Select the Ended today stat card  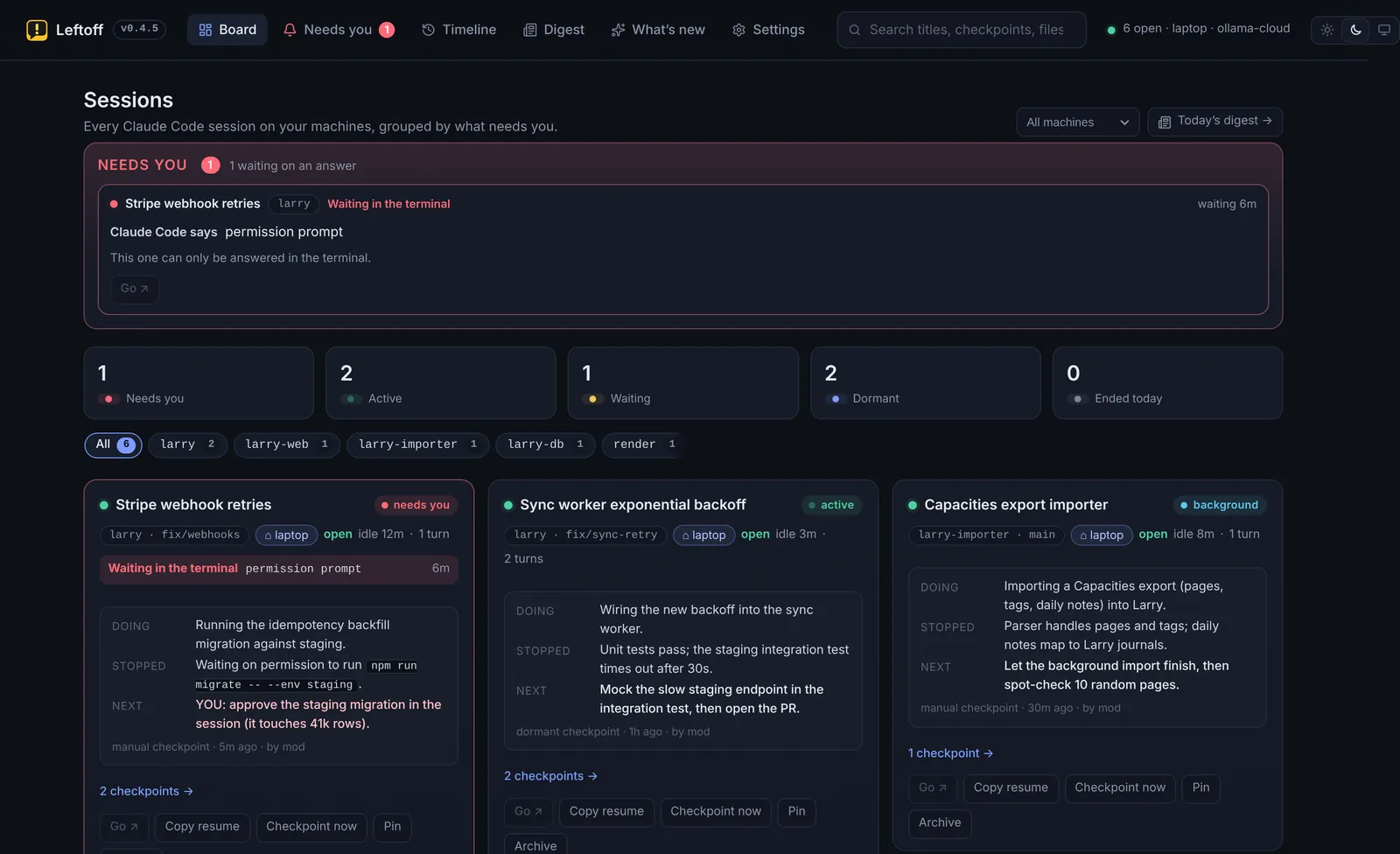[1168, 383]
